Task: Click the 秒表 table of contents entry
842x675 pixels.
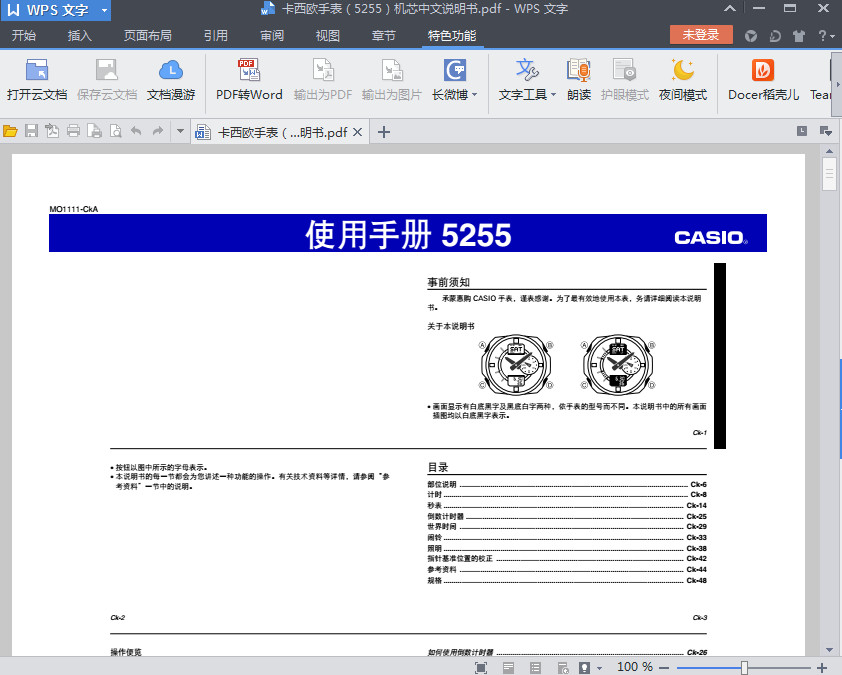Action: click(x=567, y=505)
